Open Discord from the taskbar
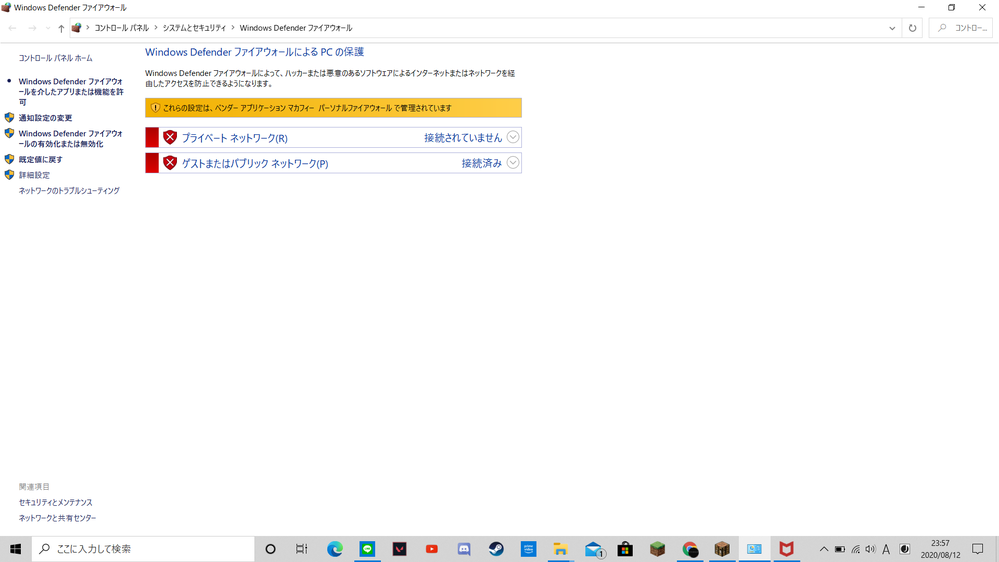Viewport: 999px width, 562px height. [x=464, y=549]
